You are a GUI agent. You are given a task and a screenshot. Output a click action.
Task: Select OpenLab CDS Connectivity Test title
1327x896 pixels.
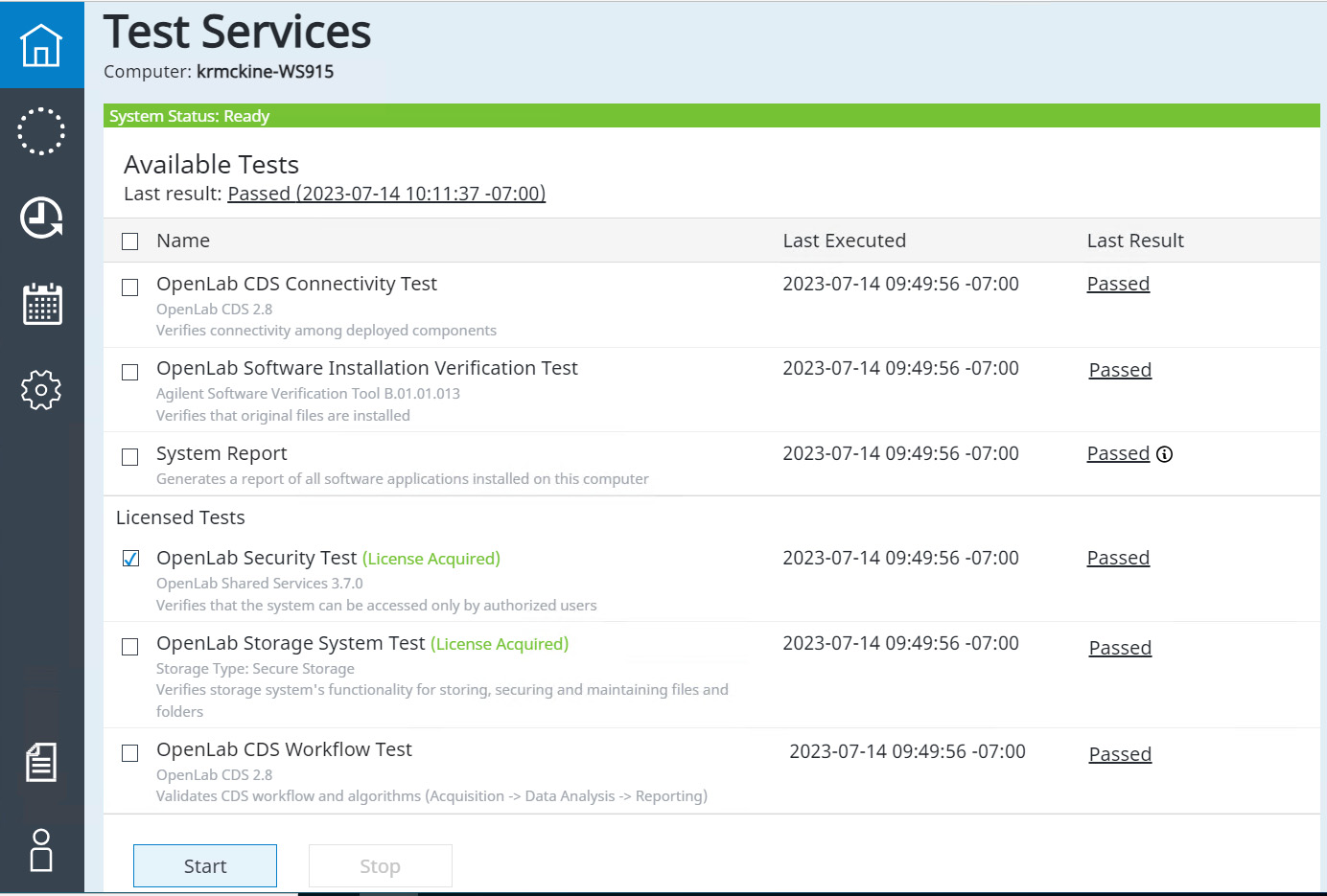(296, 284)
